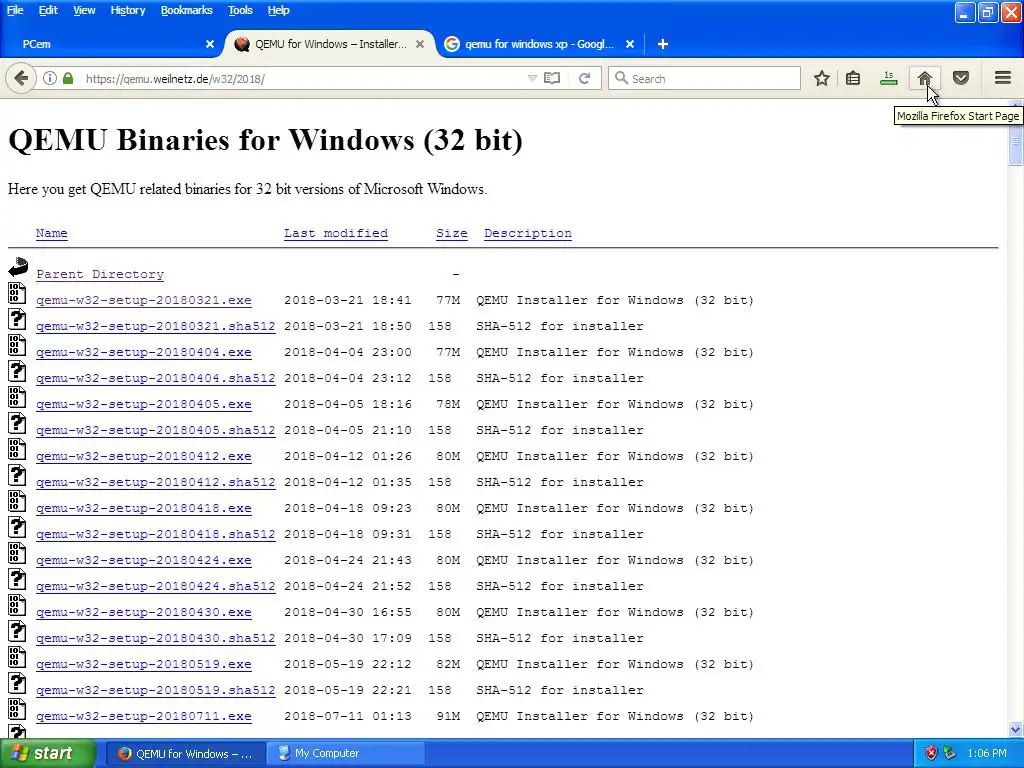Reload the page with the refresh icon
The image size is (1024, 768).
point(584,78)
